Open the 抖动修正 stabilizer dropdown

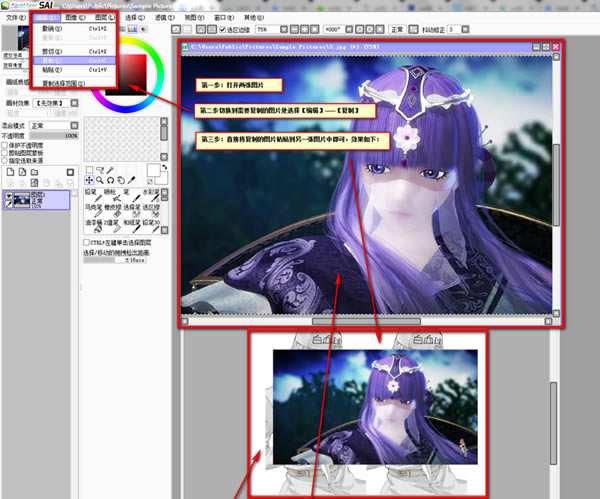pos(465,29)
